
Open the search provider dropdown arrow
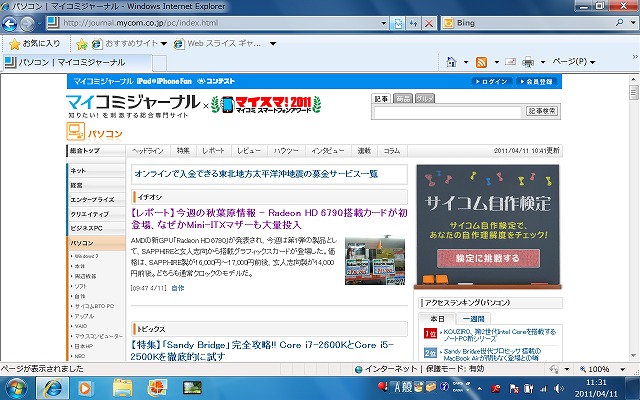pyautogui.click(x=633, y=23)
